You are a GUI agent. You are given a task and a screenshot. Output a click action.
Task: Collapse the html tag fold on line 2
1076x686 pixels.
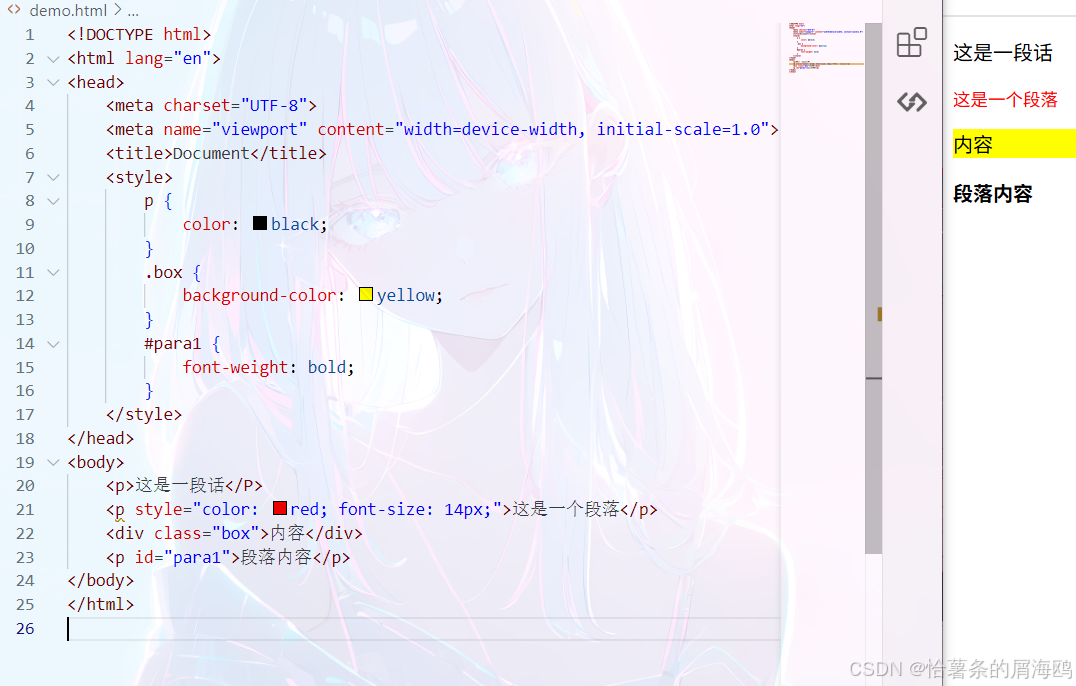[53, 59]
